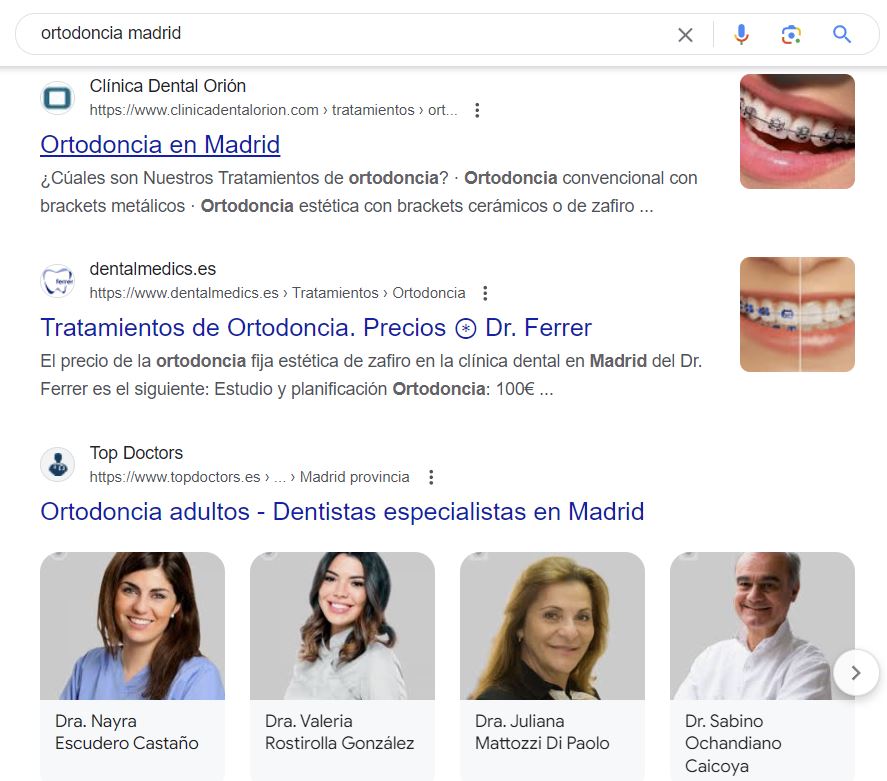Click the dentalmedics.es URL breadcrumb
Image resolution: width=887 pixels, height=781 pixels.
pyautogui.click(x=277, y=293)
